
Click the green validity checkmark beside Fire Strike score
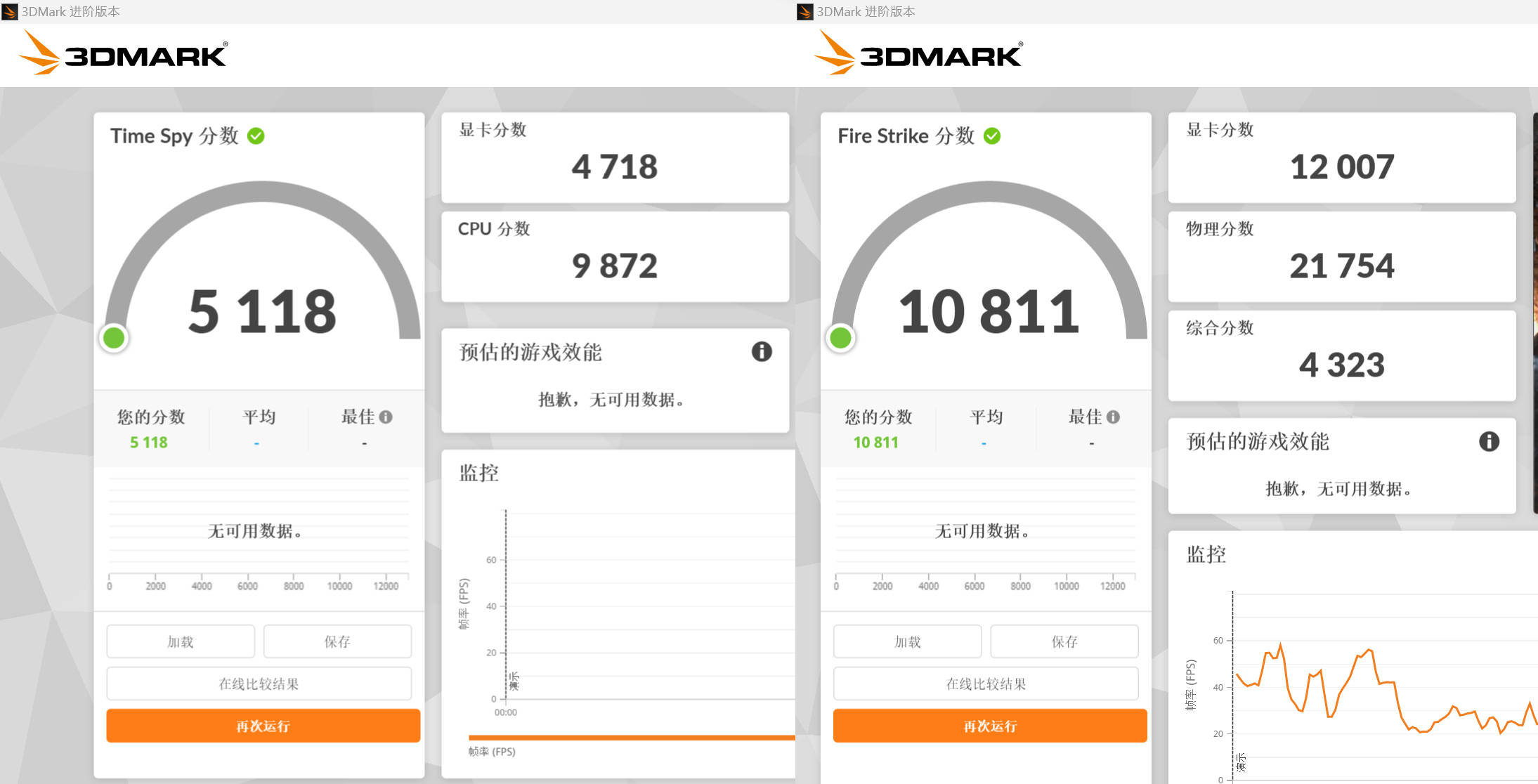[992, 136]
